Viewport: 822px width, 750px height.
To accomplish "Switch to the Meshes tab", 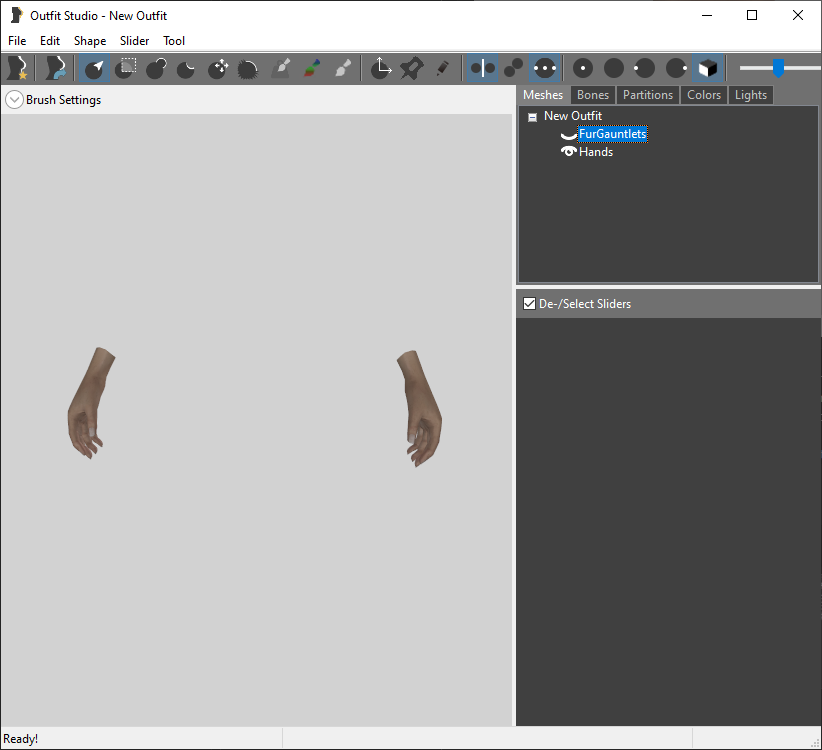I will pyautogui.click(x=543, y=95).
